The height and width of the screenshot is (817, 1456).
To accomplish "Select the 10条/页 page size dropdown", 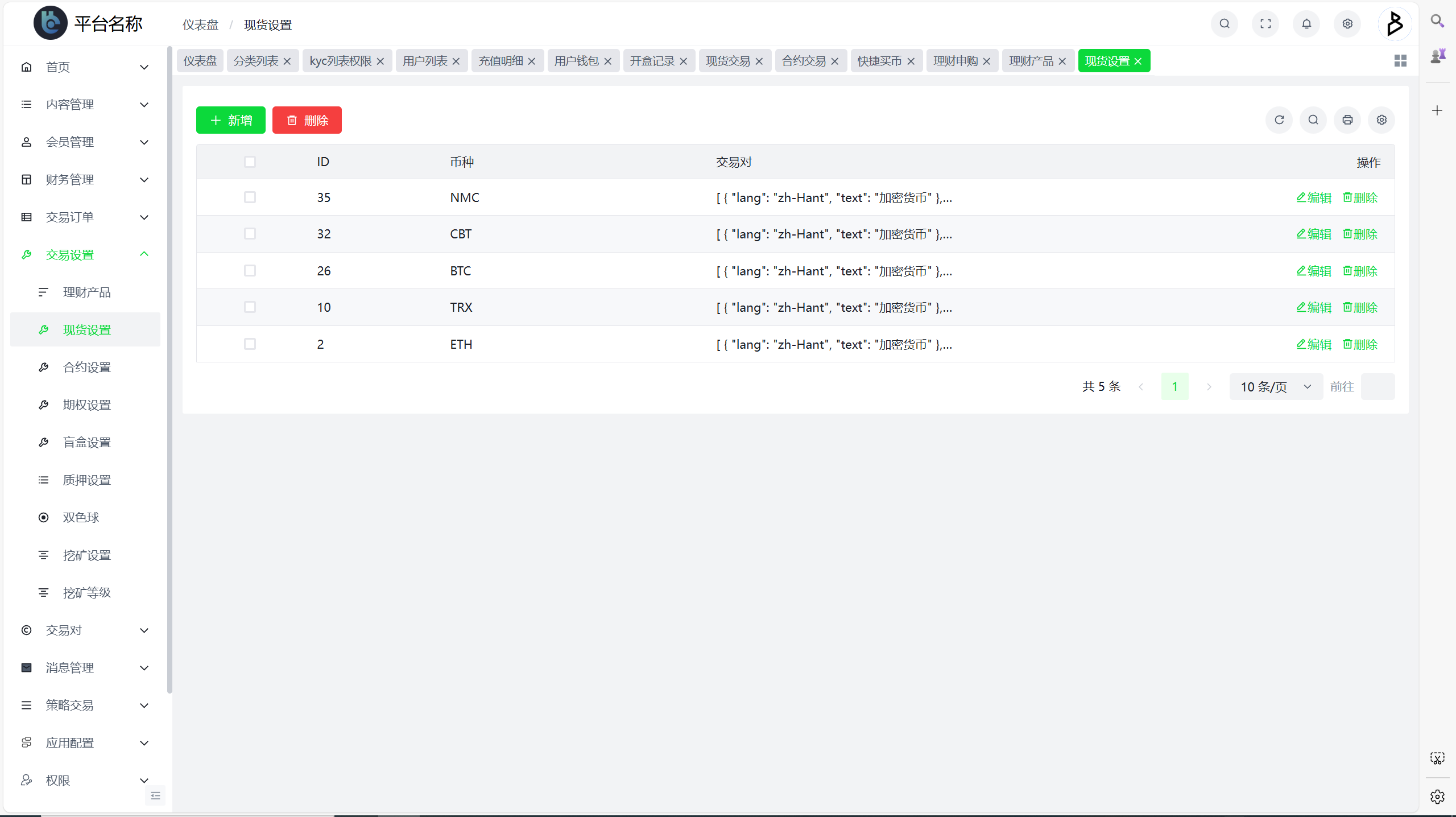I will point(1275,387).
